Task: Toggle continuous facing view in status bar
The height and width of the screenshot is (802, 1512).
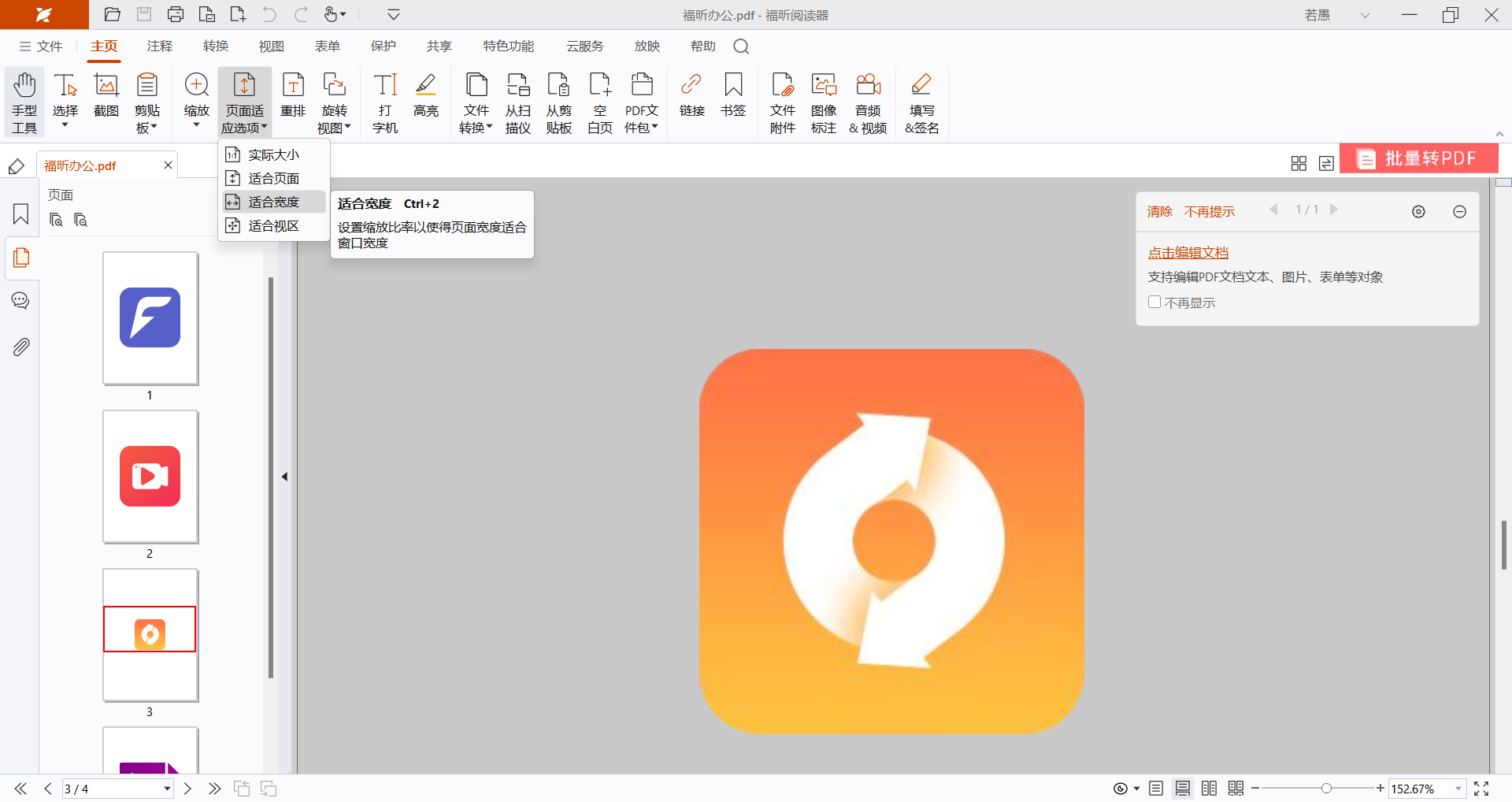Action: click(1236, 789)
